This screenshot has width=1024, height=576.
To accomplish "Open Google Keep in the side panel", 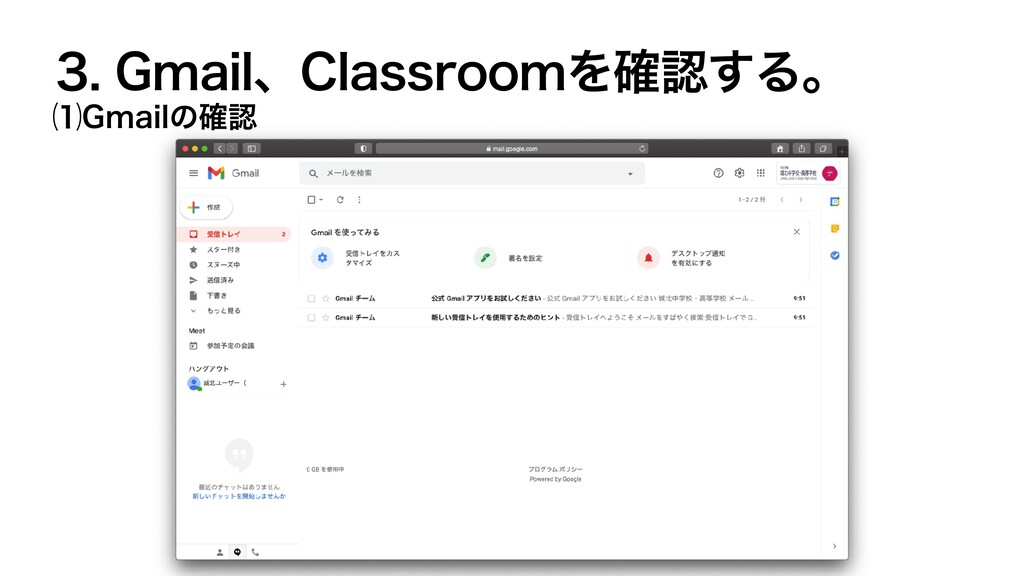I will [835, 229].
